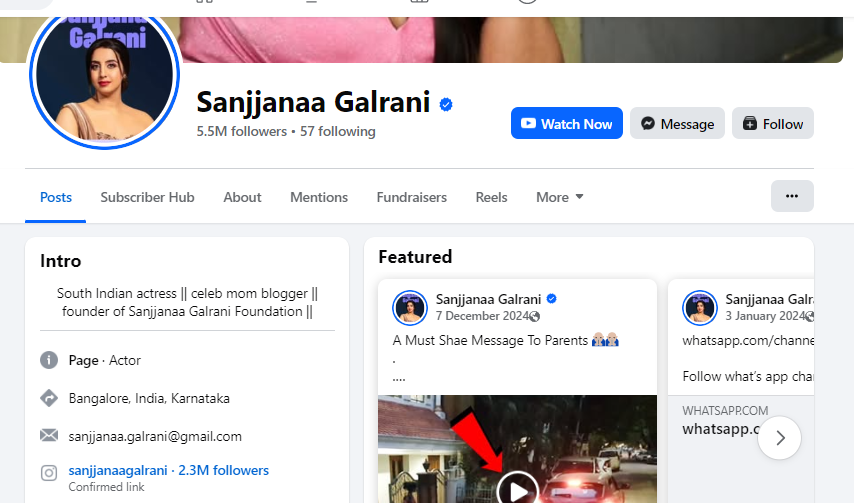Click verified badge on first featured post
Viewport: 854px width, 503px height.
[x=552, y=298]
